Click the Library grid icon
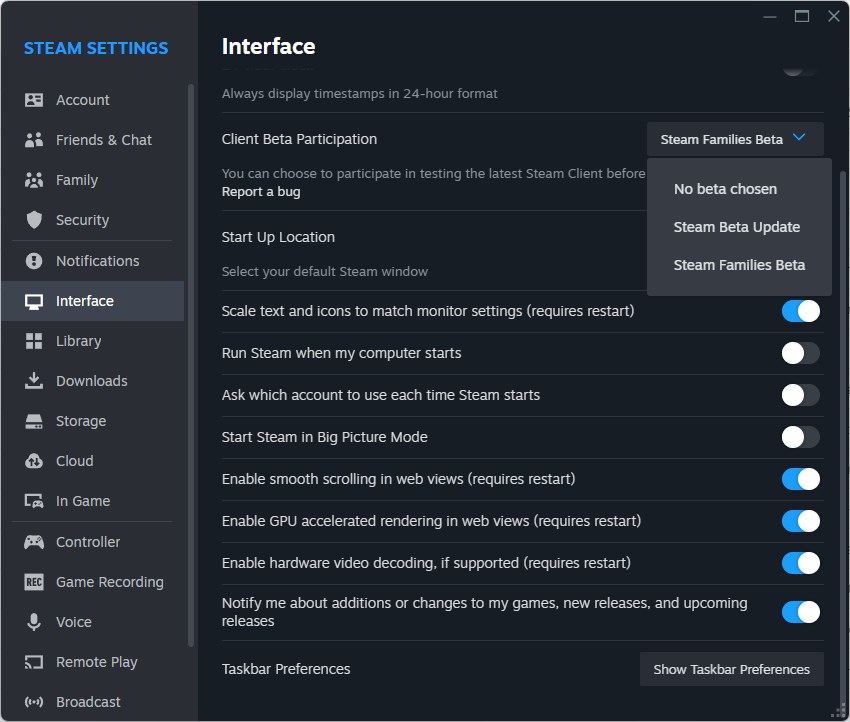 [34, 341]
